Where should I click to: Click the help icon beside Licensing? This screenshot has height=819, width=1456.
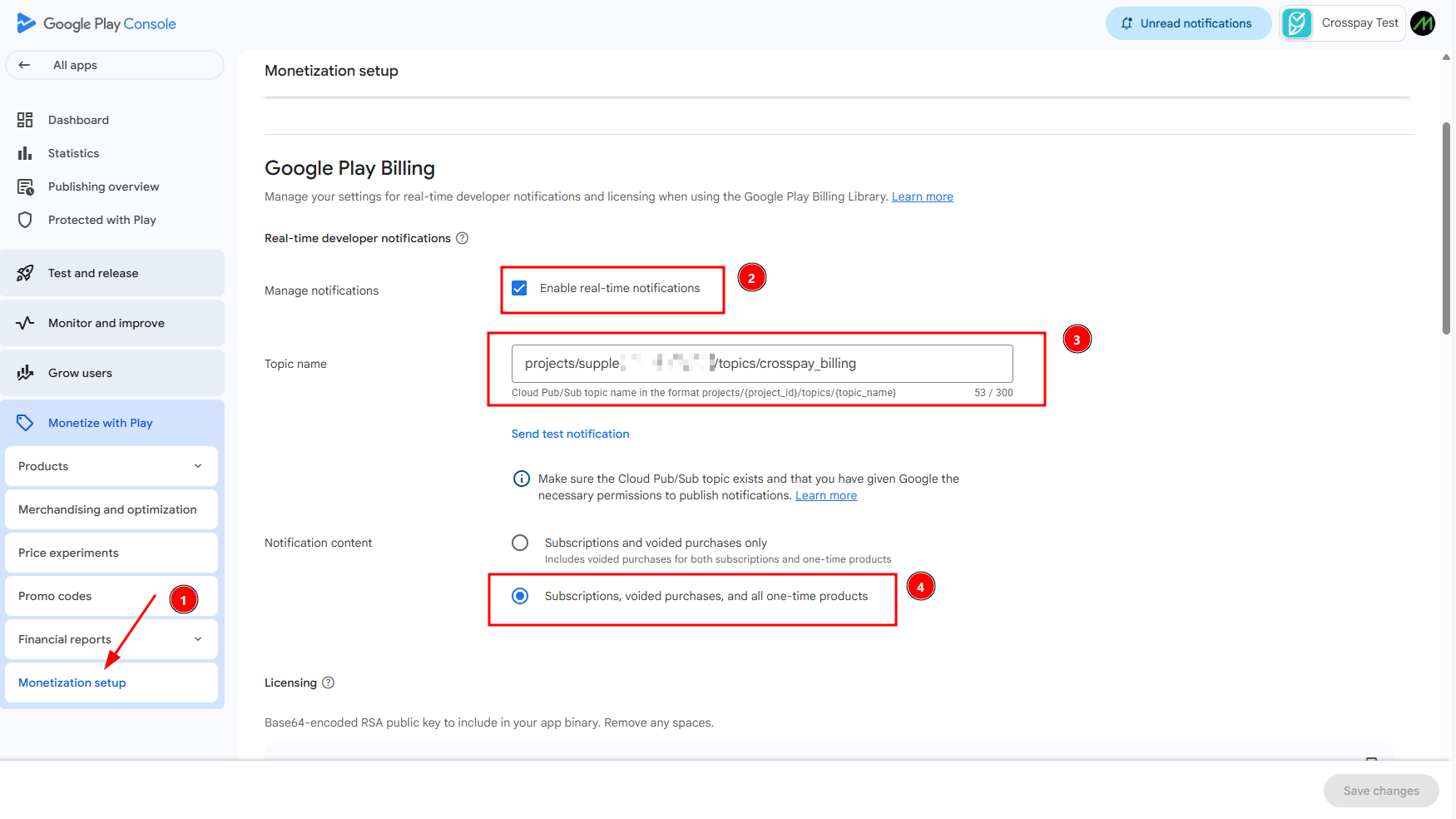(x=329, y=682)
